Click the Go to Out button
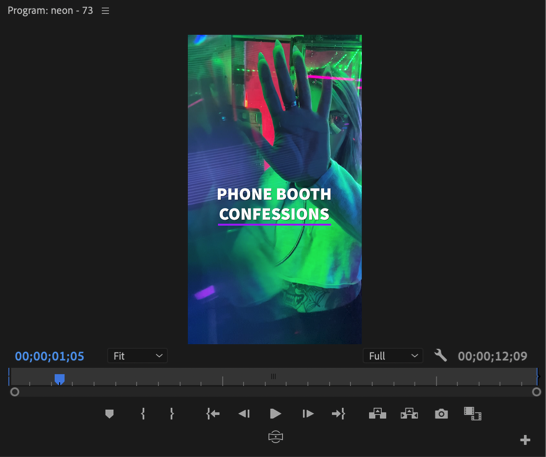 tap(338, 414)
